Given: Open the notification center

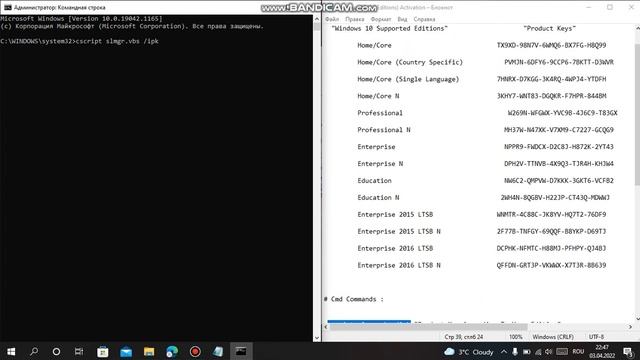Looking at the screenshot, I should [629, 352].
